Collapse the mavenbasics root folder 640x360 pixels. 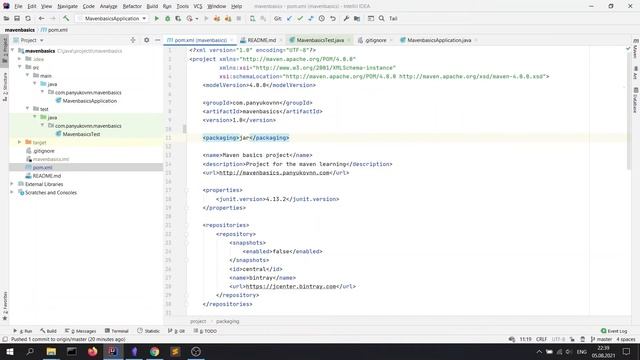pyautogui.click(x=13, y=51)
